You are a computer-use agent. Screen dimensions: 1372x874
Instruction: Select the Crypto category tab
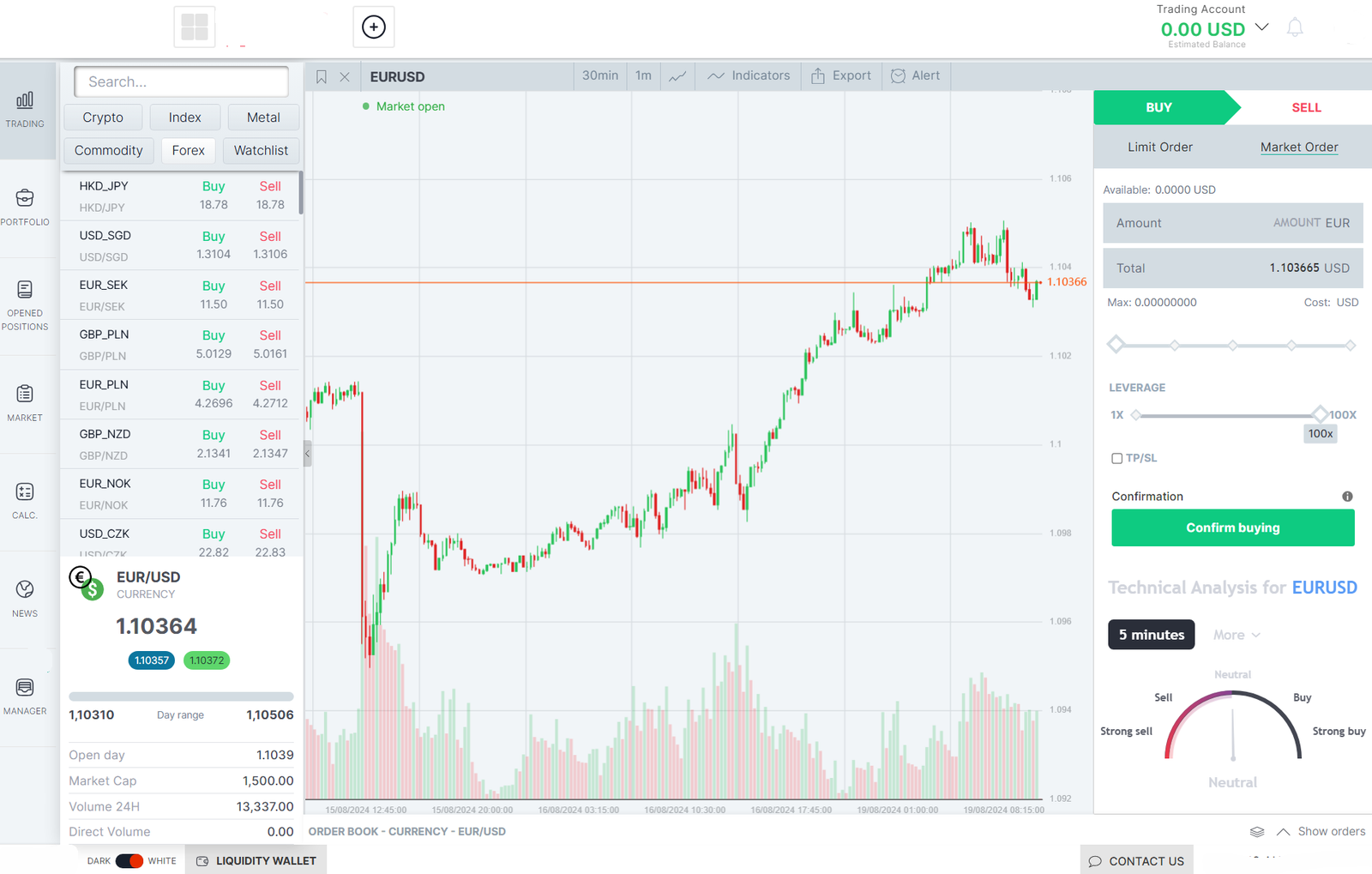tap(103, 118)
